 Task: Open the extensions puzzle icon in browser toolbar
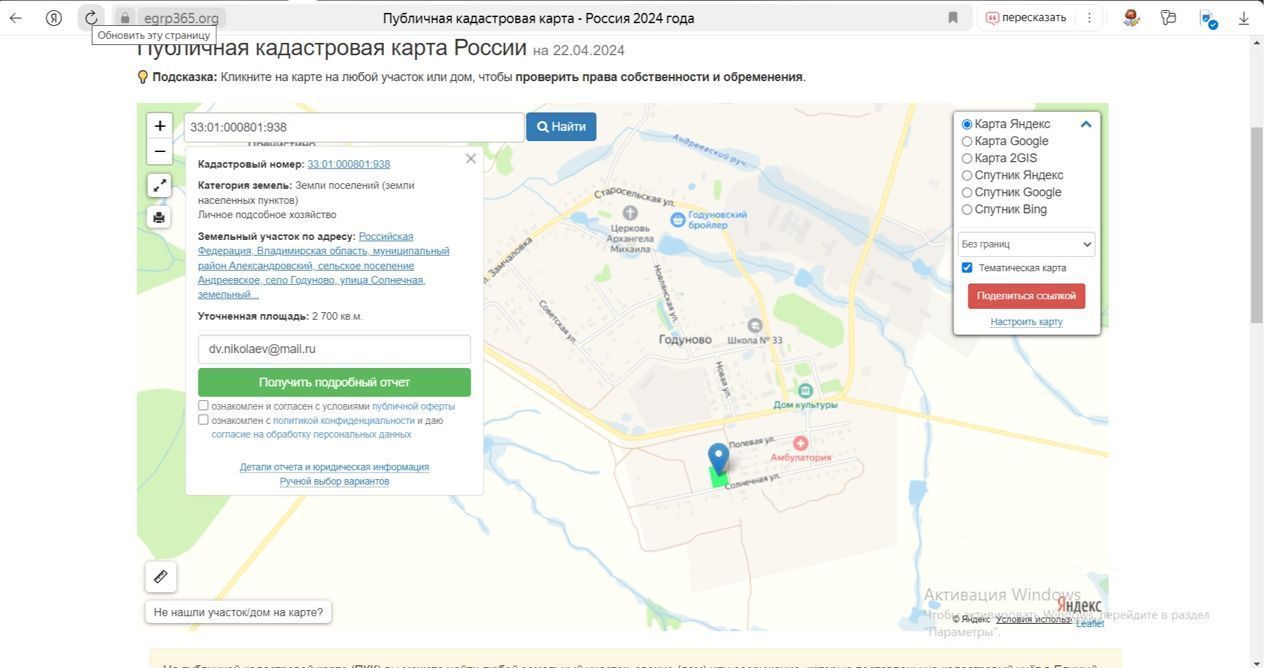1168,18
